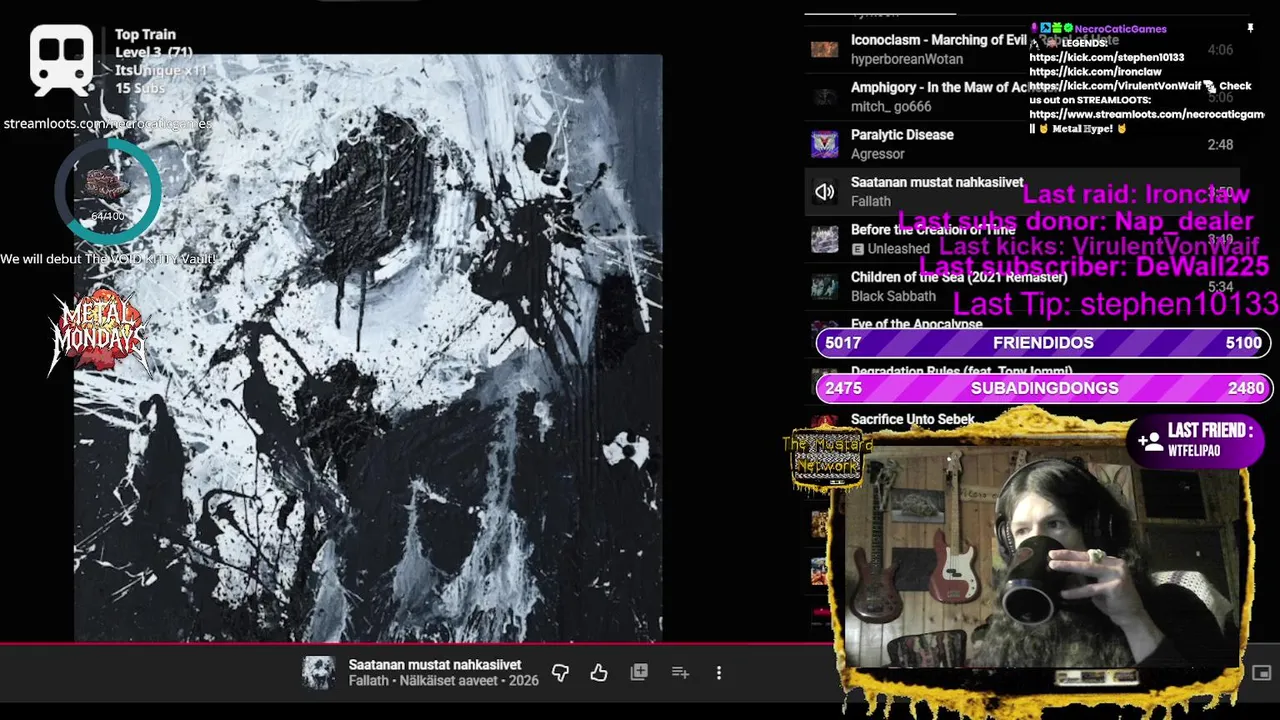Click pin icon on pinned chat message

(x=1250, y=29)
